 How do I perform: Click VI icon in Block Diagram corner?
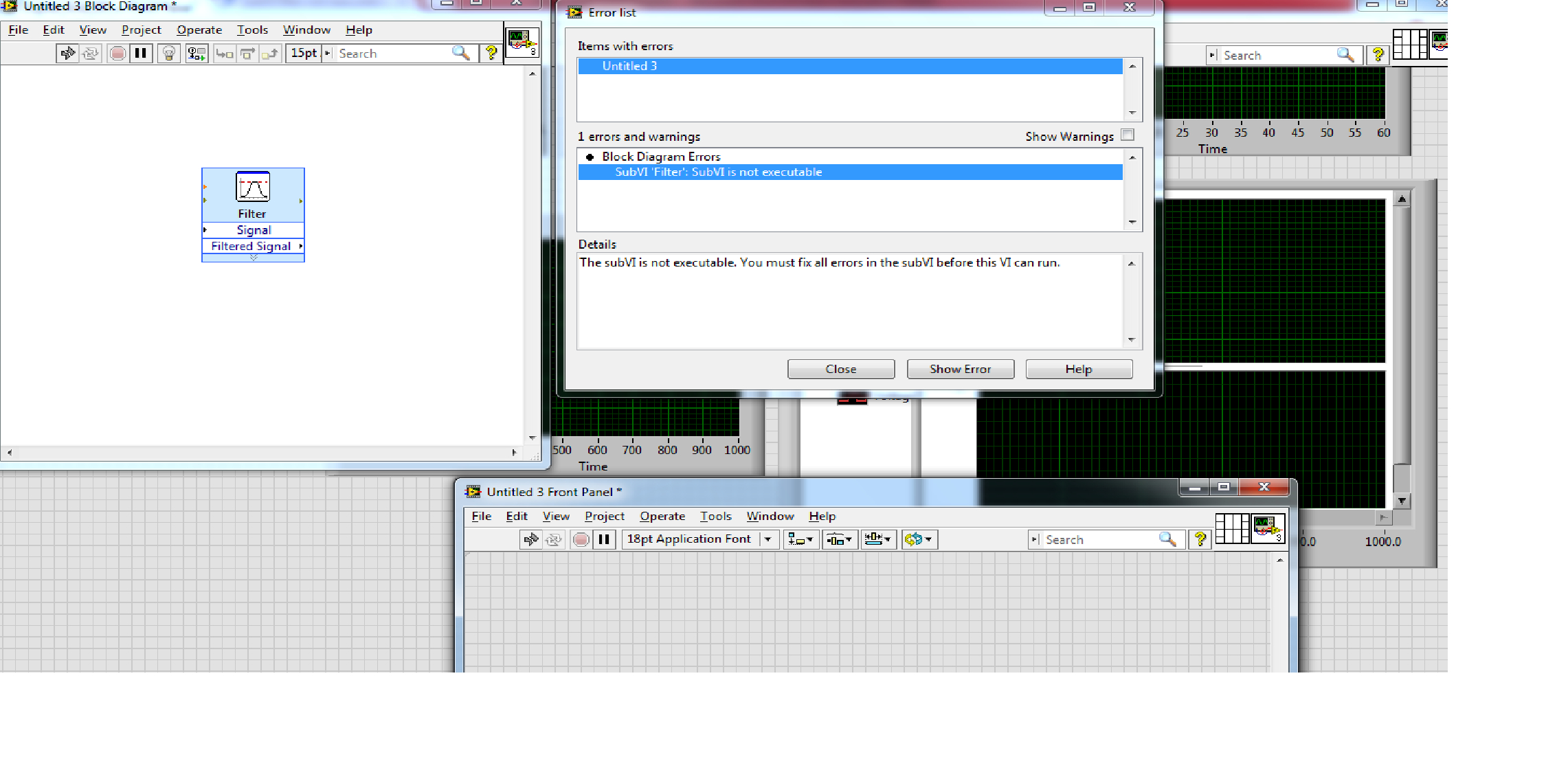pyautogui.click(x=522, y=43)
